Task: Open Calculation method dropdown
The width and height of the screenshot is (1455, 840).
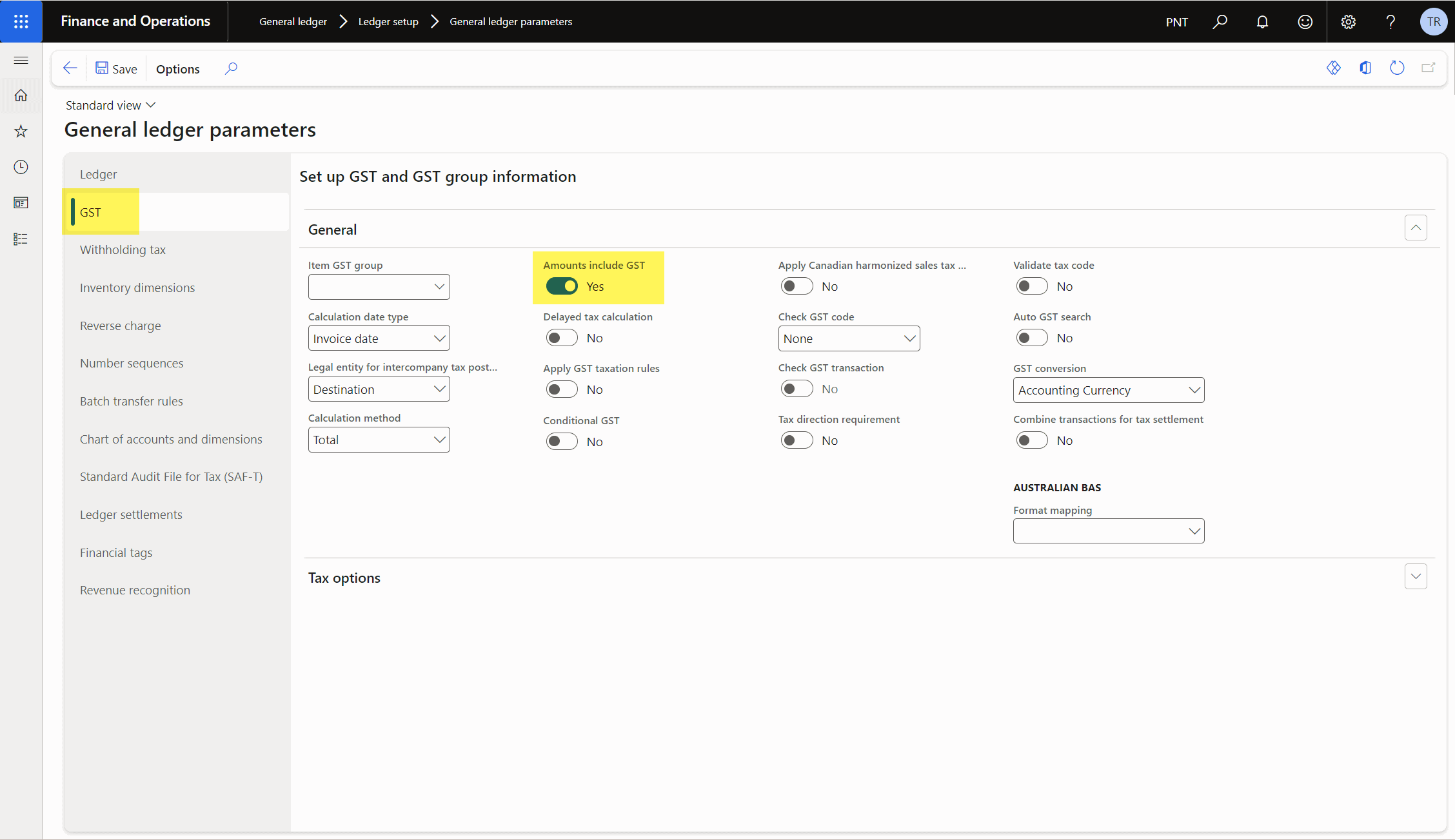Action: (379, 440)
